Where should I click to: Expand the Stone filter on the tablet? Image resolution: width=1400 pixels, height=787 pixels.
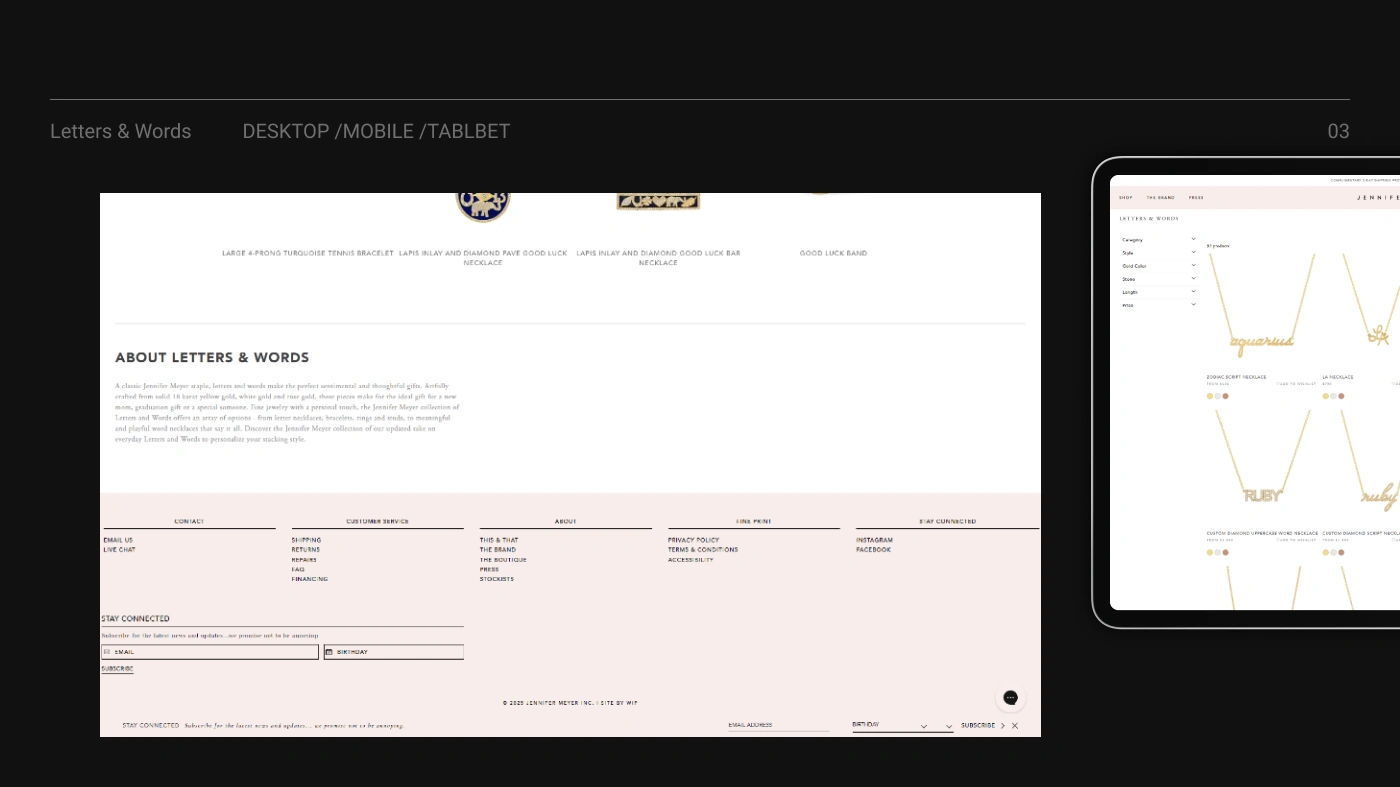click(x=1158, y=279)
